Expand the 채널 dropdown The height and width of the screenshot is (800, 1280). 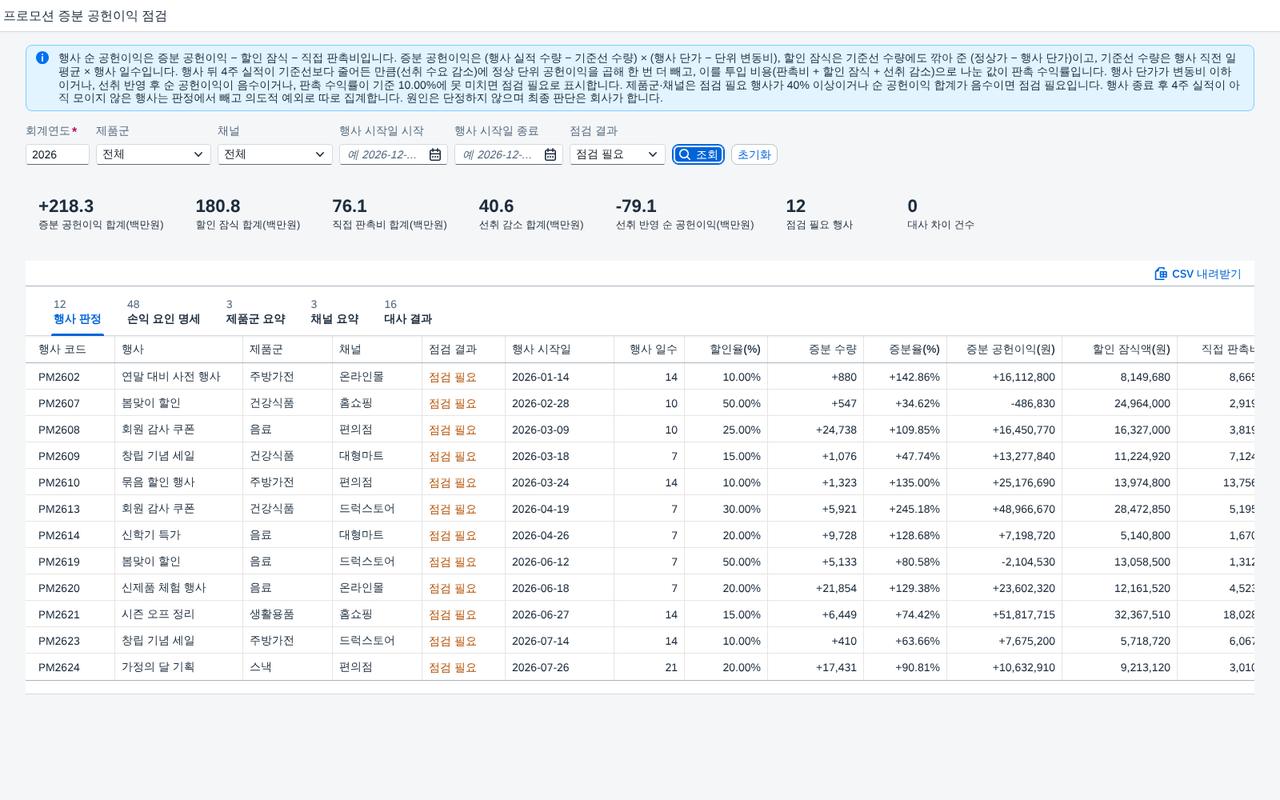point(275,154)
